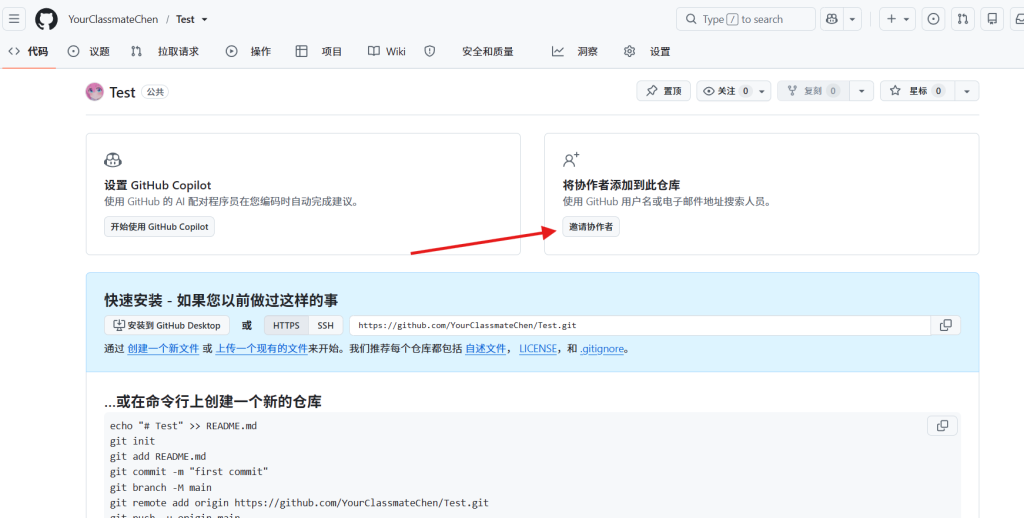
Task: Select the SSH clone option
Action: pyautogui.click(x=325, y=325)
